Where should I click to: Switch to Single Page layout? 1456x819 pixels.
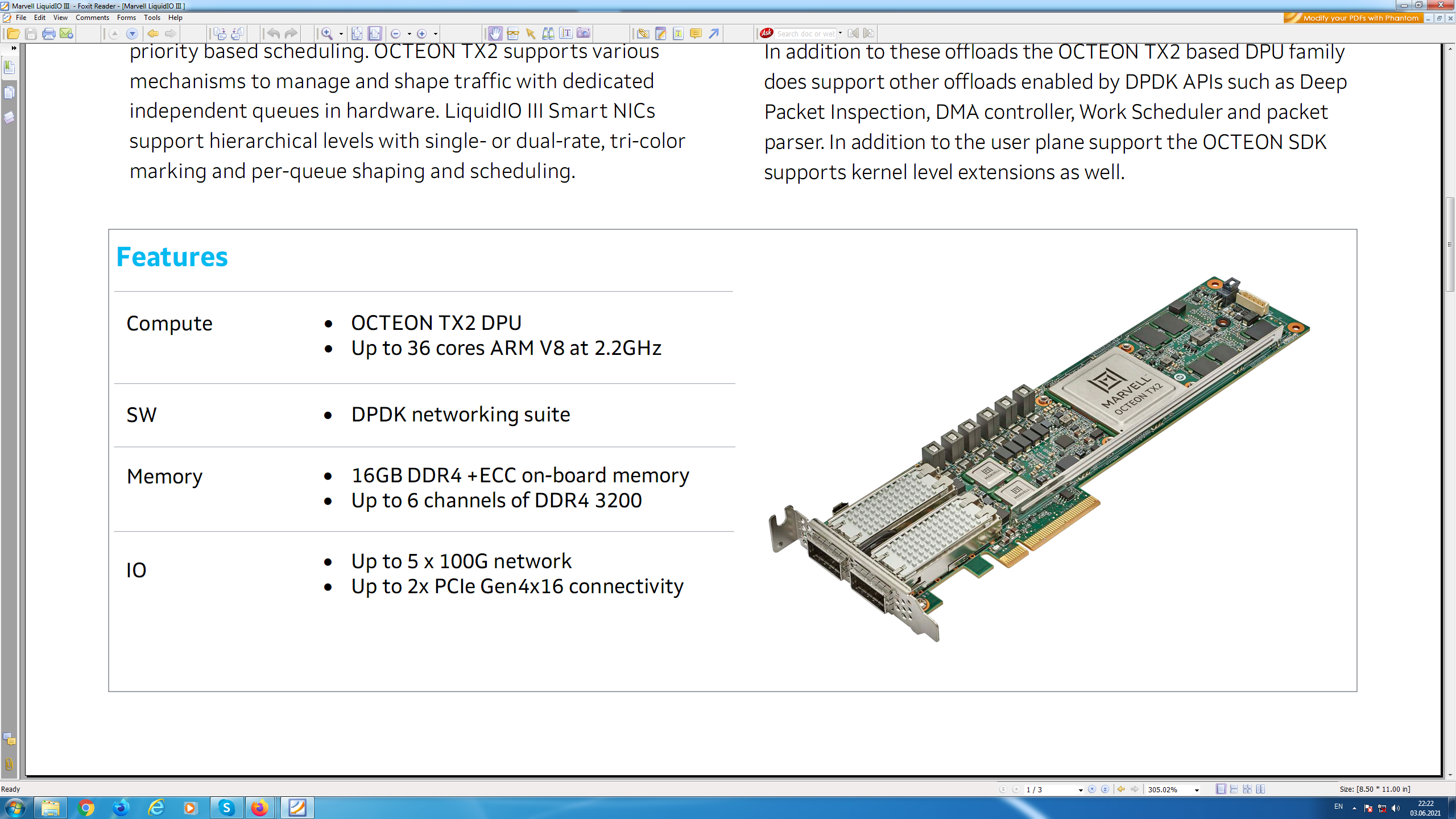pos(1221,789)
